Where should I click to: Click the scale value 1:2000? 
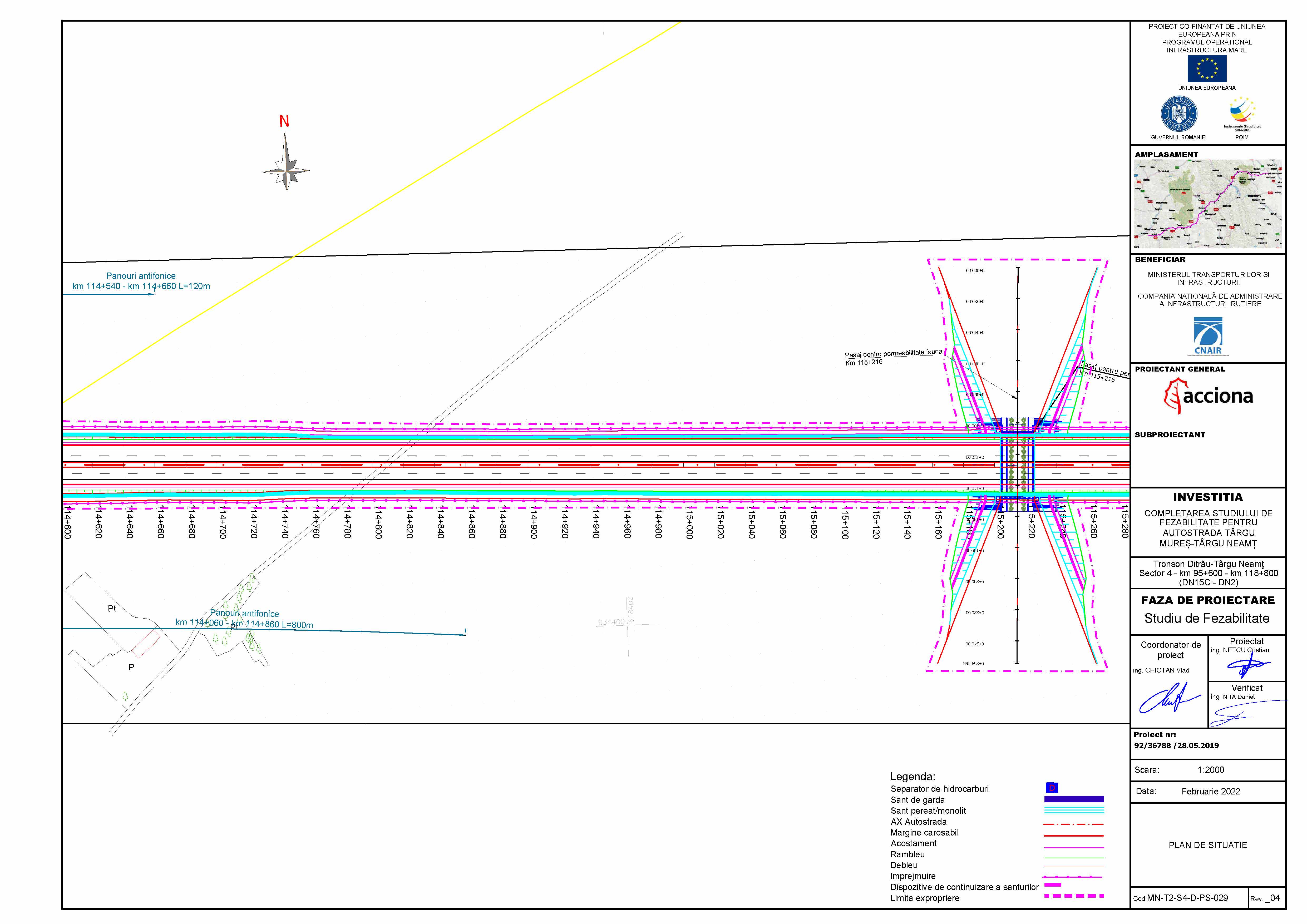[x=1211, y=770]
